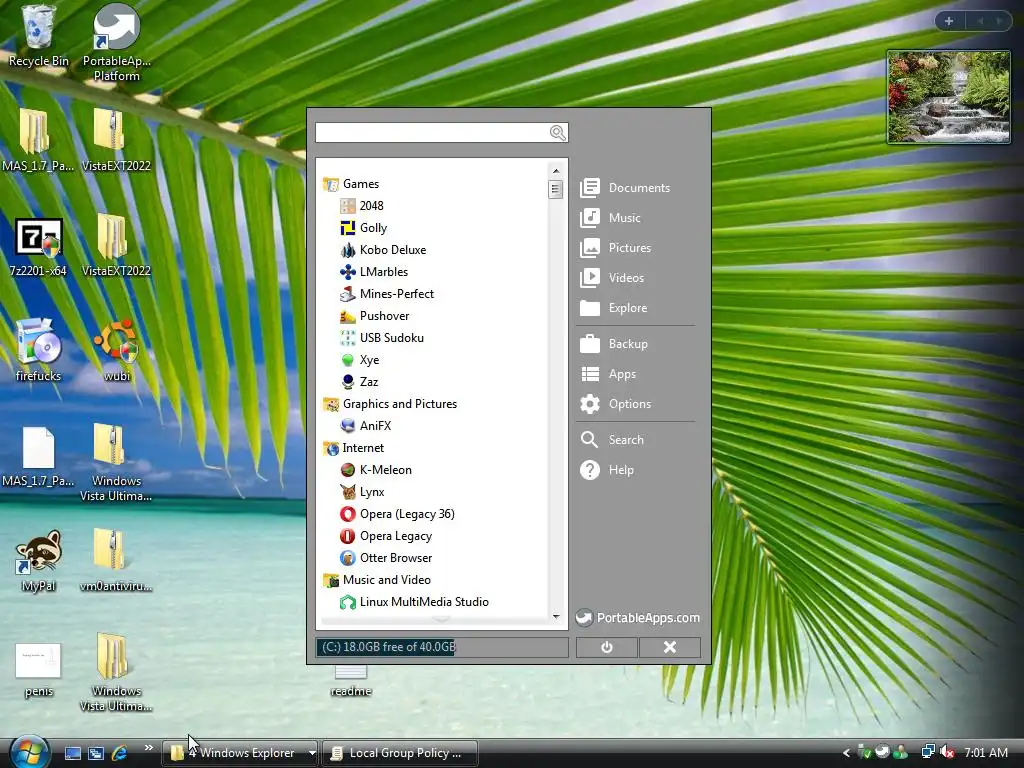
Task: Select the wubi desktop icon
Action: tap(116, 351)
